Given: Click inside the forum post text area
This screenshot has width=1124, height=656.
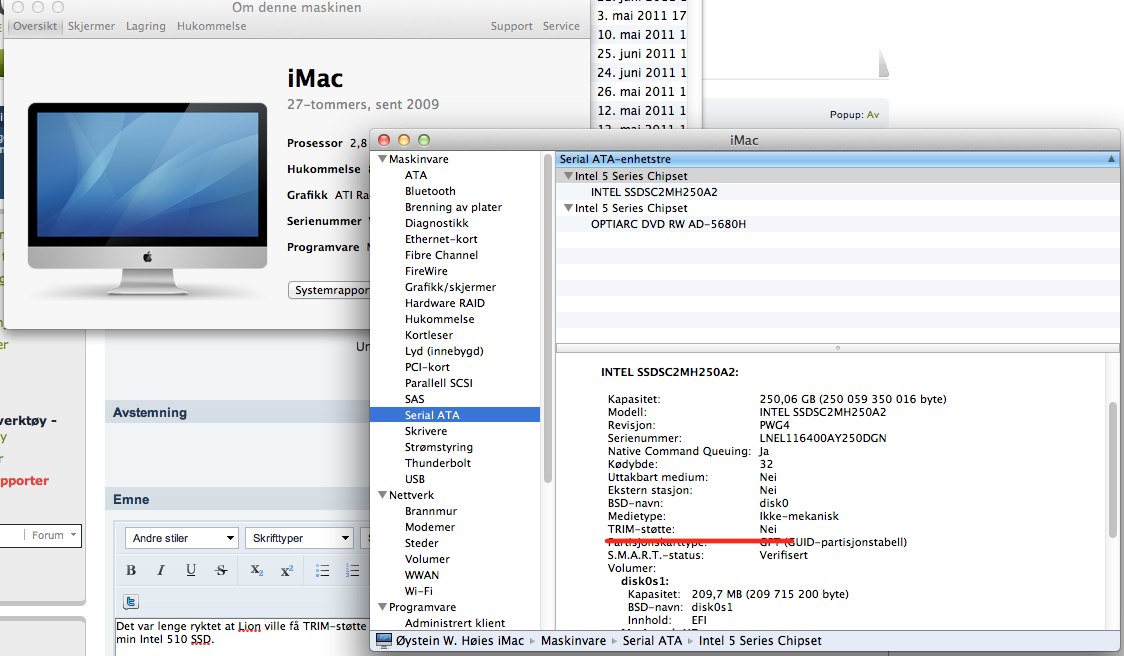Looking at the screenshot, I should click(242, 637).
